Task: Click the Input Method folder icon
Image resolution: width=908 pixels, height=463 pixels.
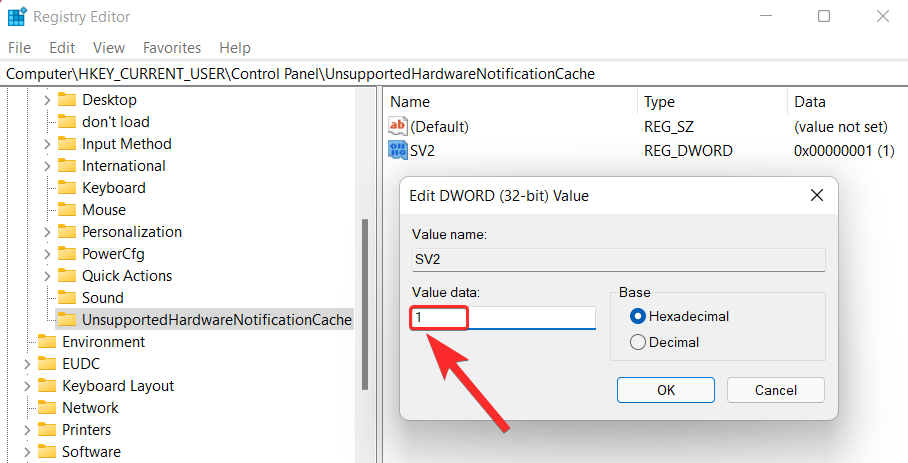Action: pos(67,144)
